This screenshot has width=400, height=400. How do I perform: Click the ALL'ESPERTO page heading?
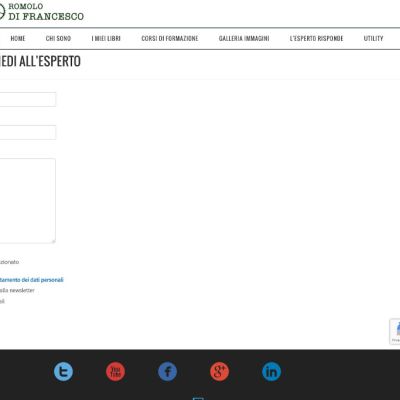pyautogui.click(x=40, y=61)
